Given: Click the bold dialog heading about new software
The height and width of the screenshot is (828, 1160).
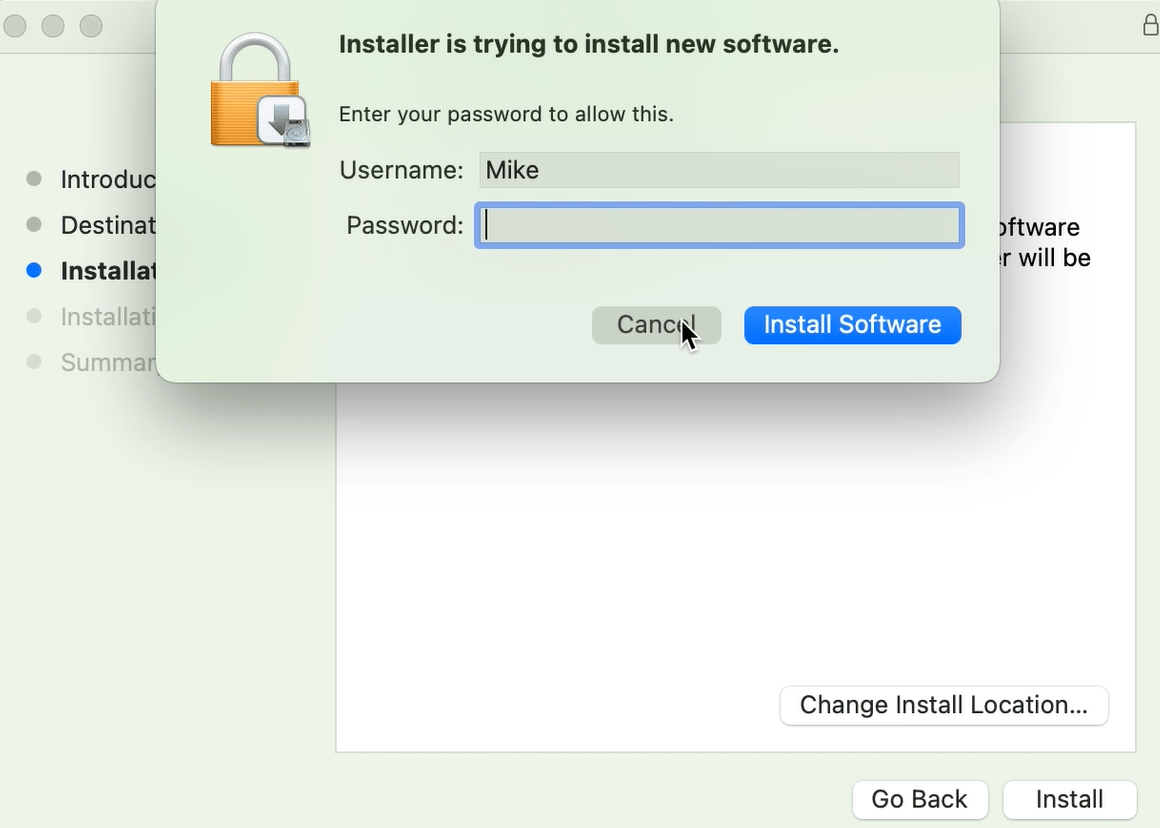Looking at the screenshot, I should pyautogui.click(x=588, y=44).
